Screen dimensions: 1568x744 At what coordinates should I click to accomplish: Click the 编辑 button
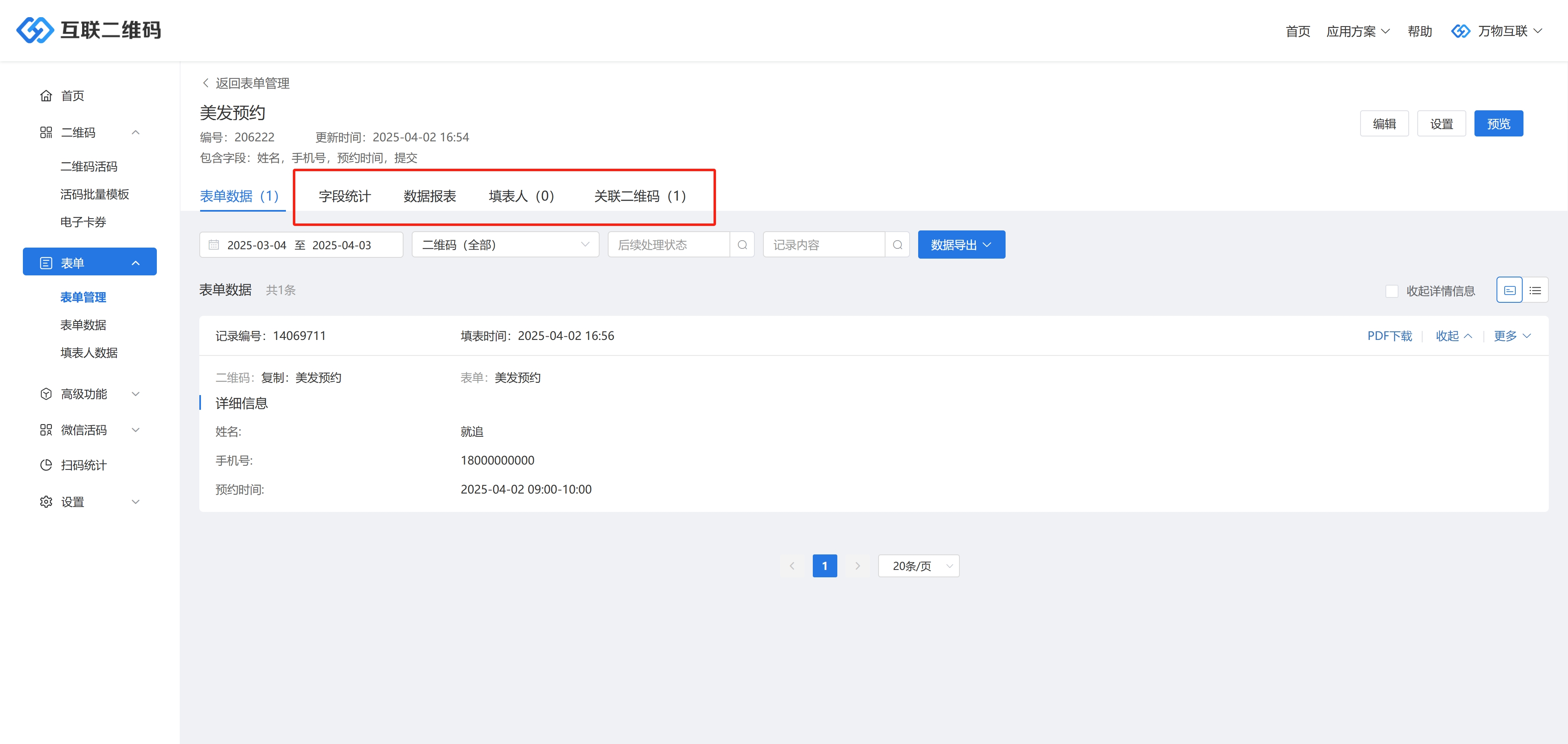[1384, 124]
